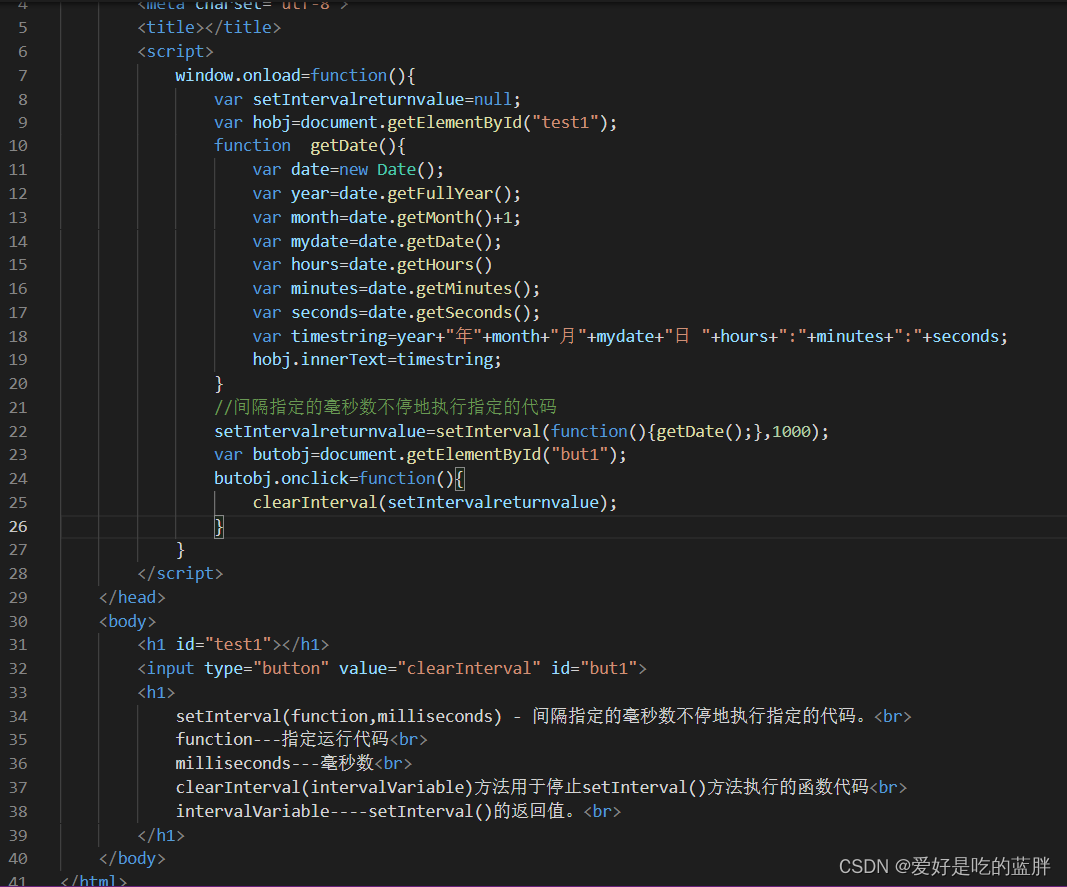The width and height of the screenshot is (1067, 887).
Task: Click the green Chinese comment on line 21
Action: pyautogui.click(x=386, y=407)
